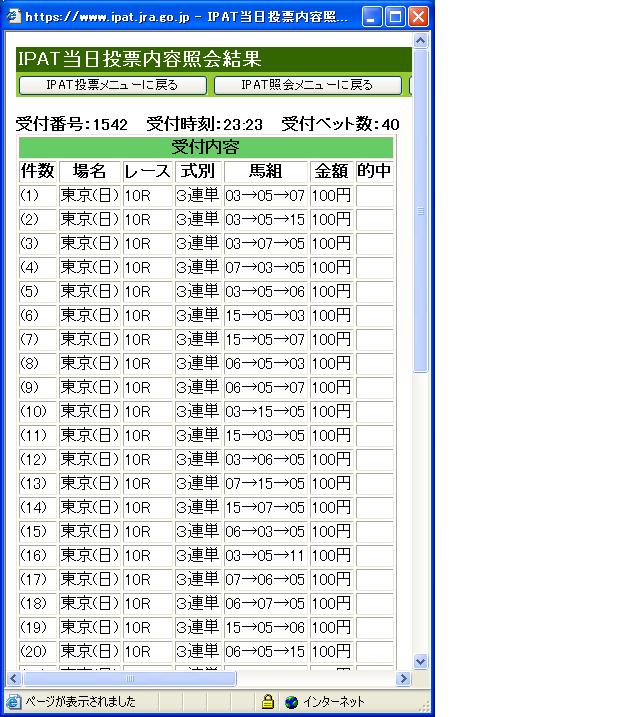This screenshot has height=717, width=640.
Task: Click the 受付時刻:23:23 text
Action: coord(204,124)
